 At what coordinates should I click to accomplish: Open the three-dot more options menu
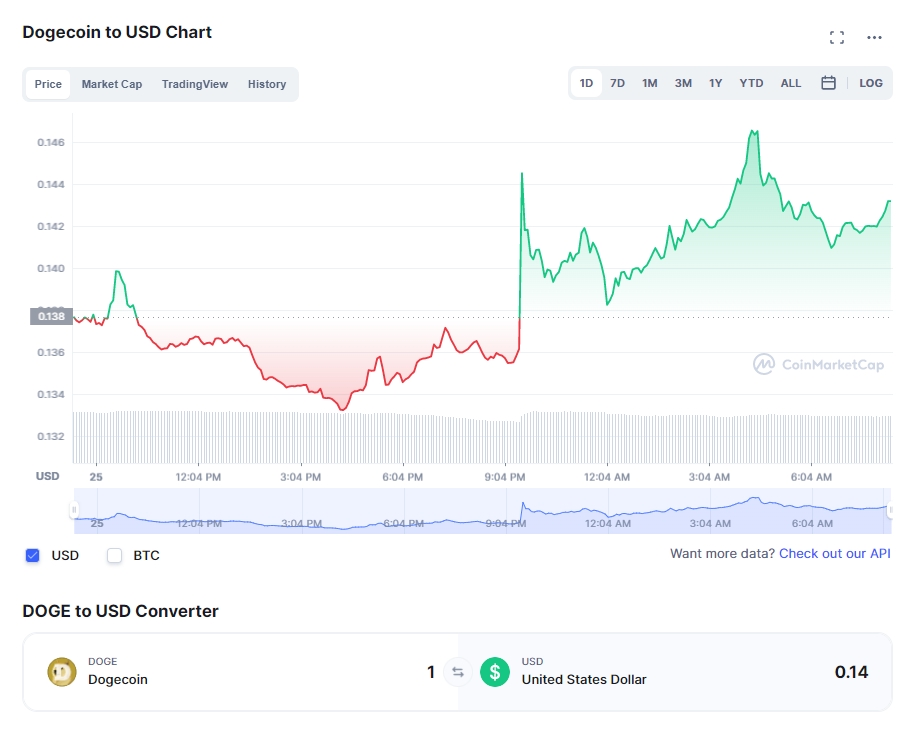tap(874, 38)
